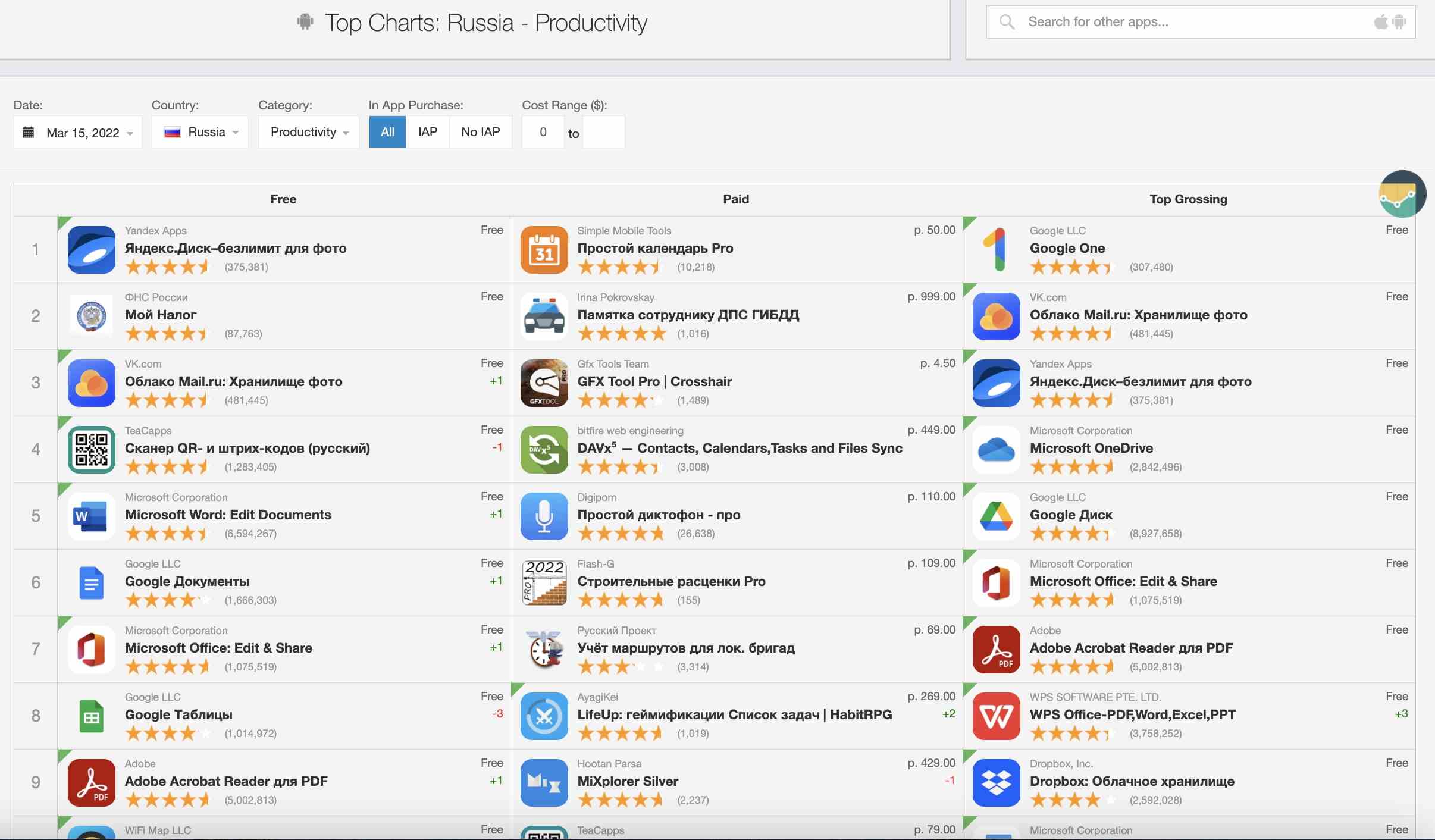The width and height of the screenshot is (1435, 840).
Task: Click Adobe Acrobat icon in Top Grossing column
Action: coord(996,649)
